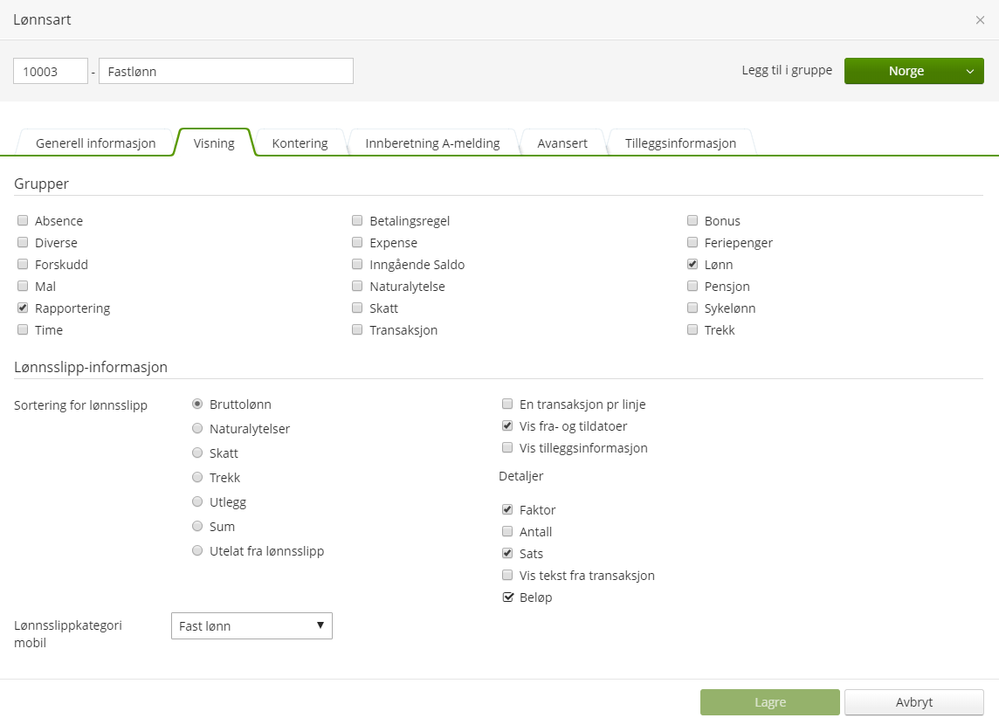
Task: Check the Mal group checkbox
Action: 23,286
